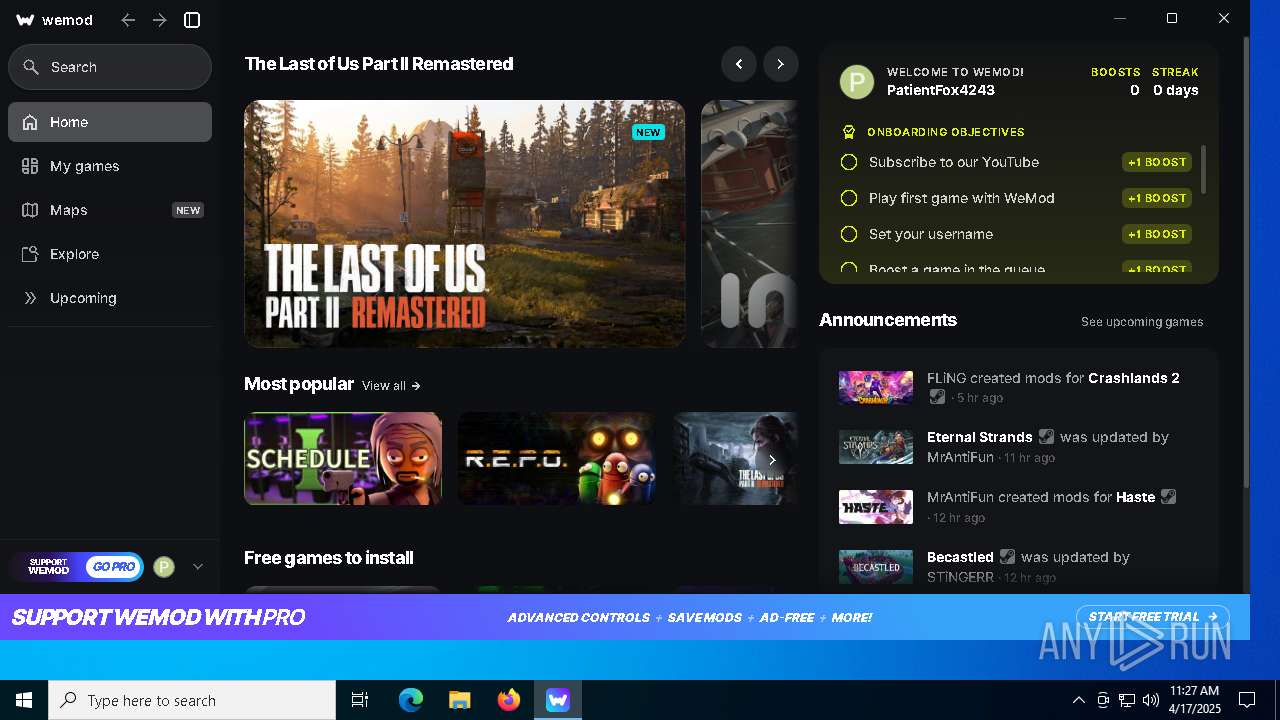
Task: Expand the account dropdown chevron
Action: click(x=198, y=567)
